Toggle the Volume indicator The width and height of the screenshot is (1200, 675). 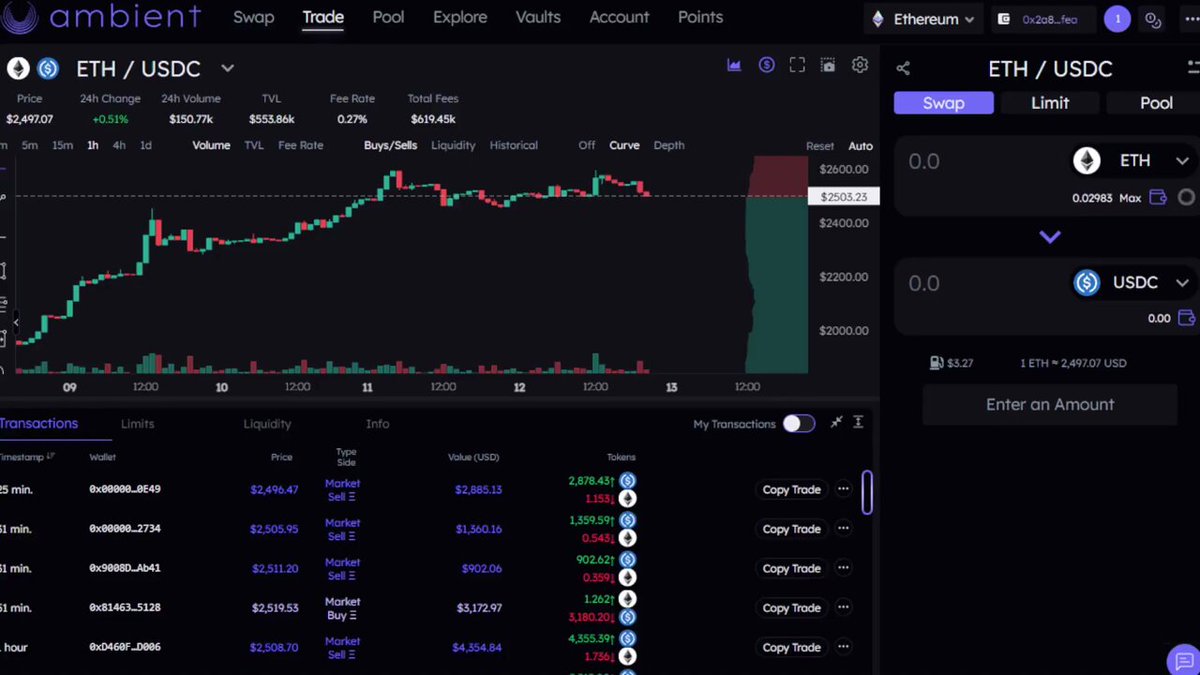pos(211,145)
